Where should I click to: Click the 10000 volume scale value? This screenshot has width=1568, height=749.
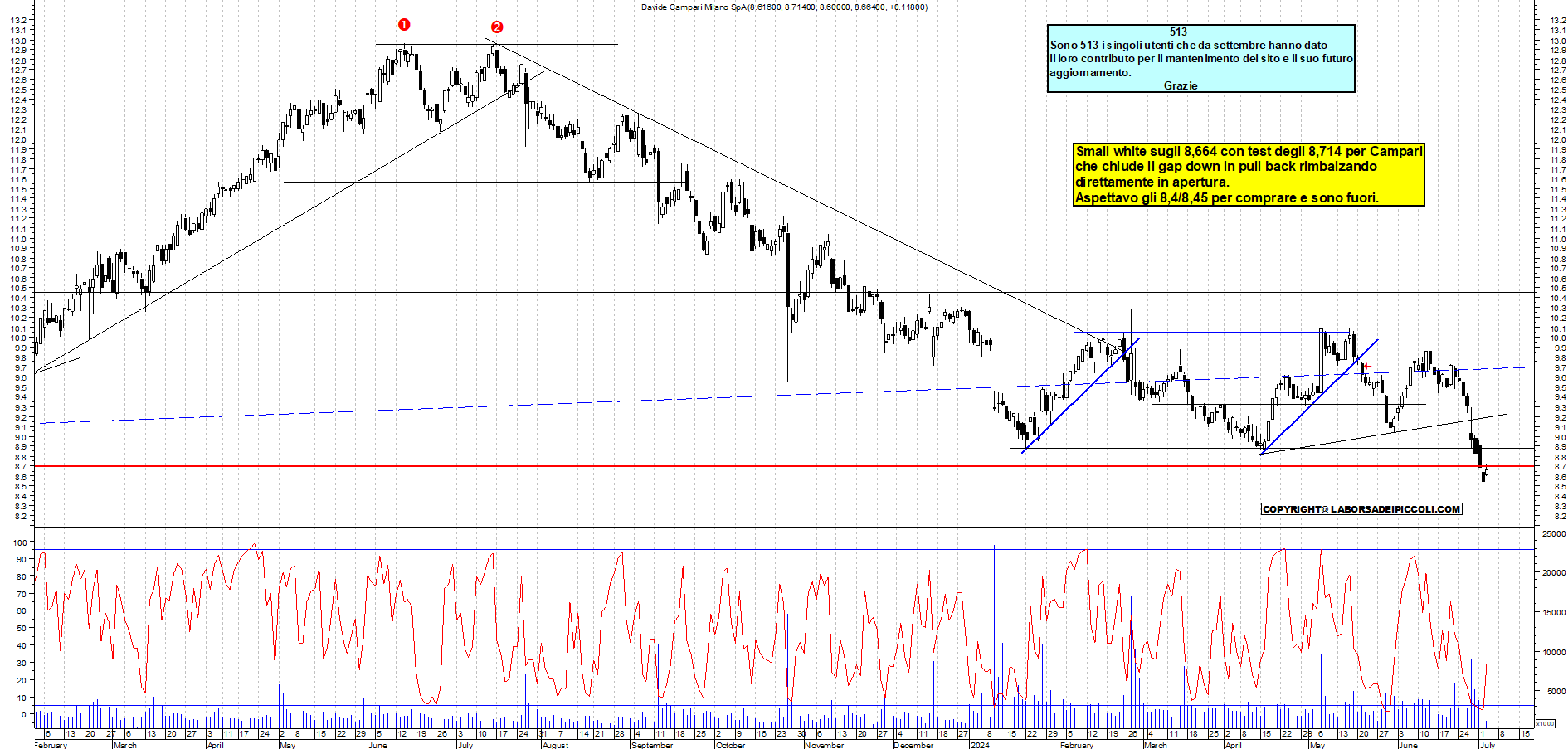1553,652
